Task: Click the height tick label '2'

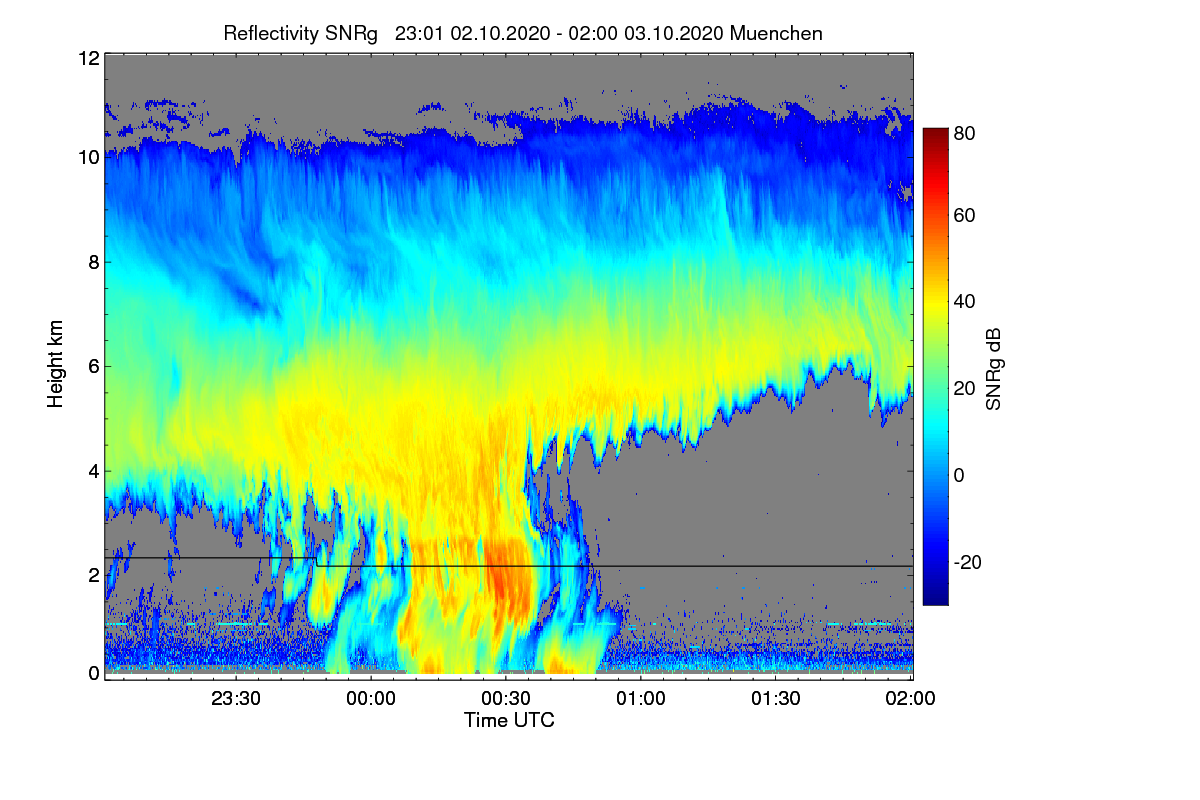Action: 93,574
